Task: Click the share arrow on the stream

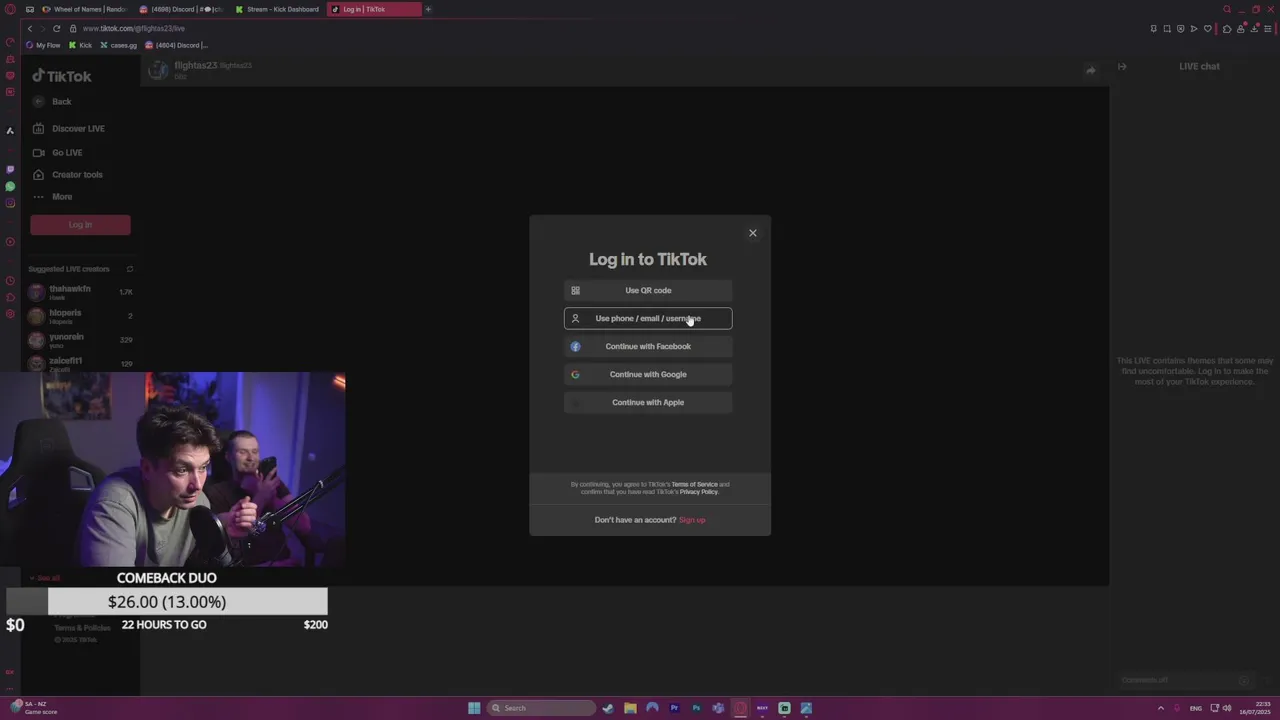Action: tap(1091, 70)
